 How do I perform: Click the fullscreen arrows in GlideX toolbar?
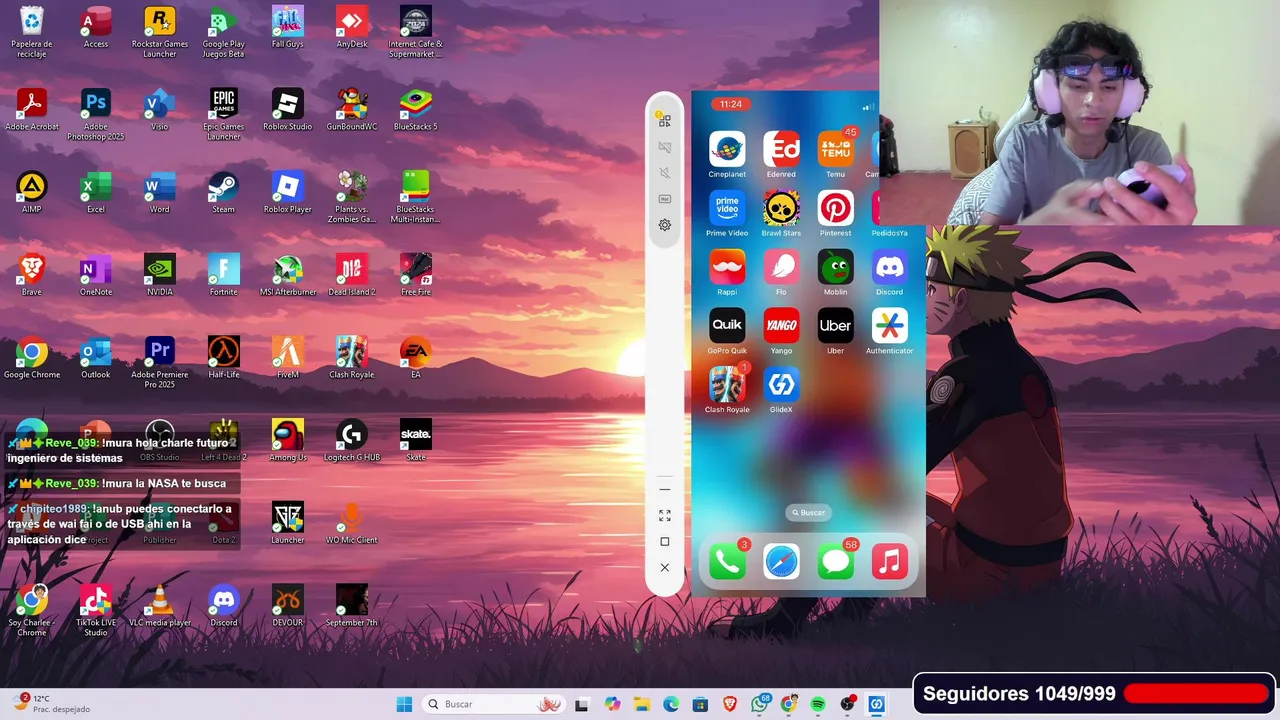click(664, 515)
